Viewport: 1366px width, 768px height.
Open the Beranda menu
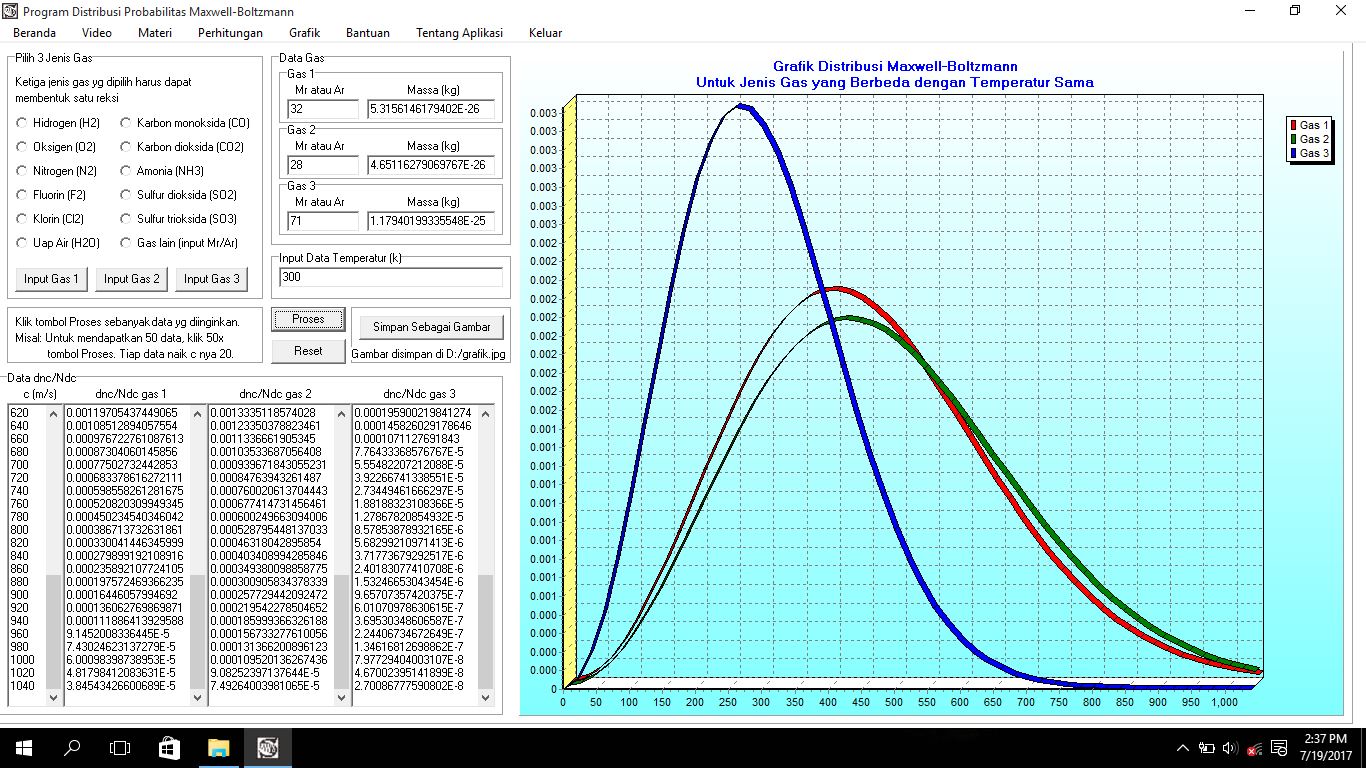coord(34,33)
